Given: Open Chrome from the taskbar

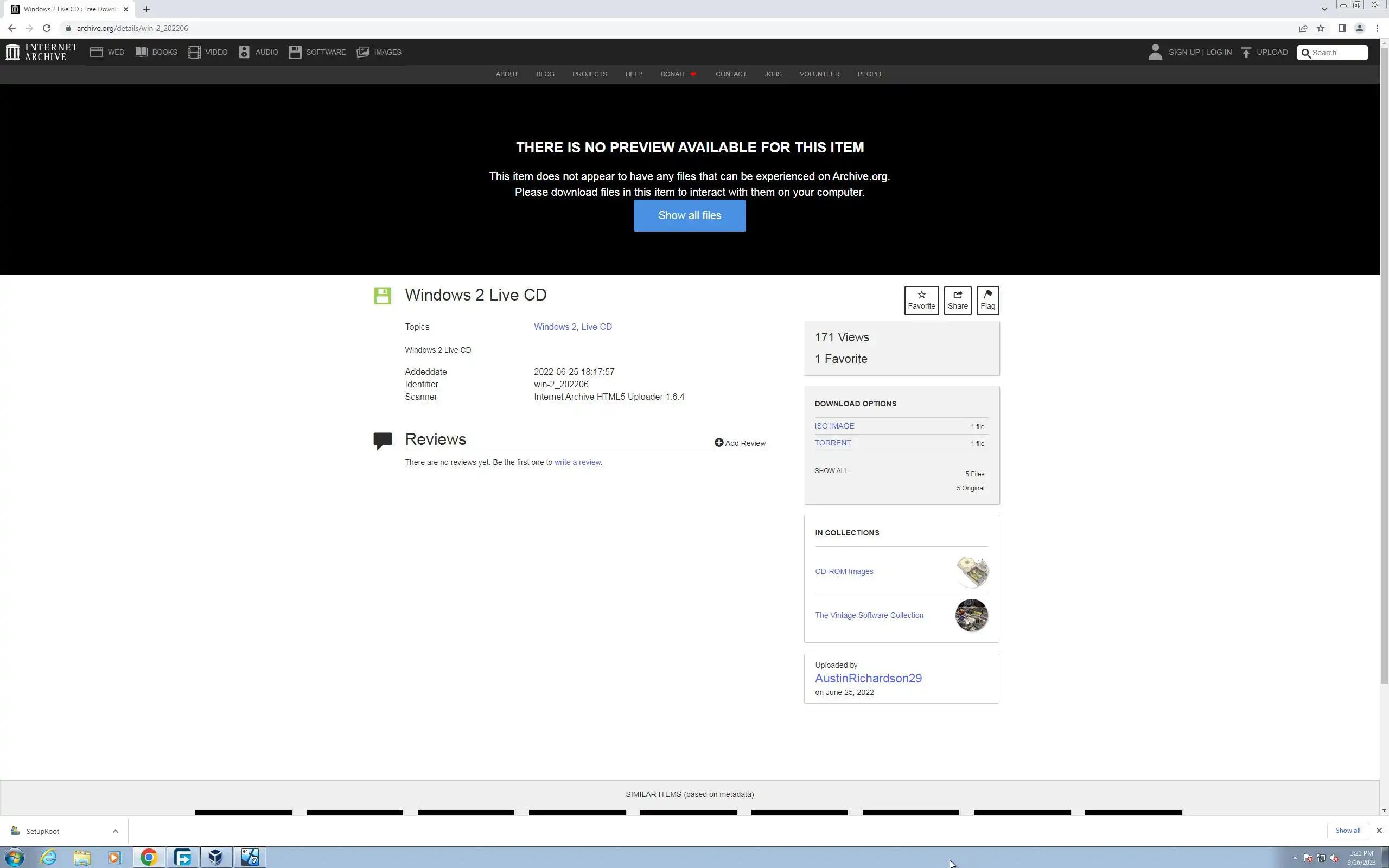Looking at the screenshot, I should (x=149, y=857).
